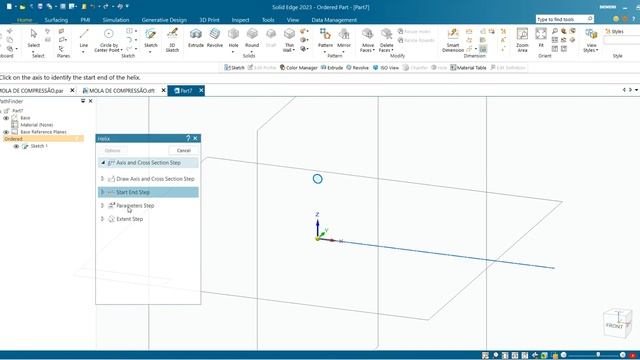640x360 pixels.
Task: Toggle visibility of Base Reference Planes
Action: coord(6,132)
